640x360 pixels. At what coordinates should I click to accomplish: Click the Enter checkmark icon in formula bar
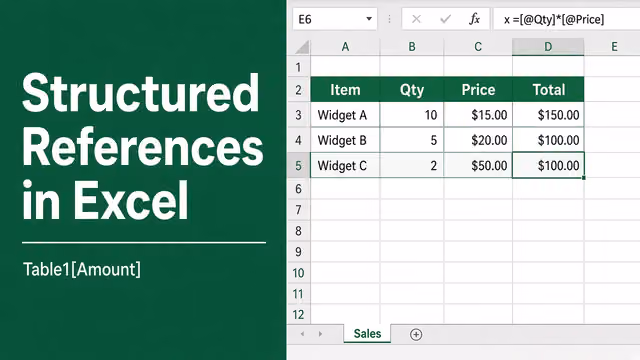click(445, 19)
